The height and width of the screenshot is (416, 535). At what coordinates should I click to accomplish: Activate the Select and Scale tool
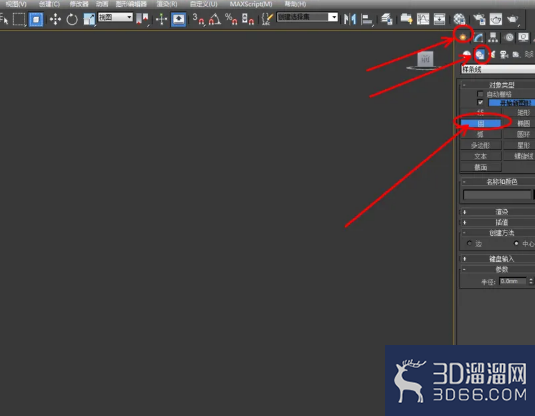(89, 19)
